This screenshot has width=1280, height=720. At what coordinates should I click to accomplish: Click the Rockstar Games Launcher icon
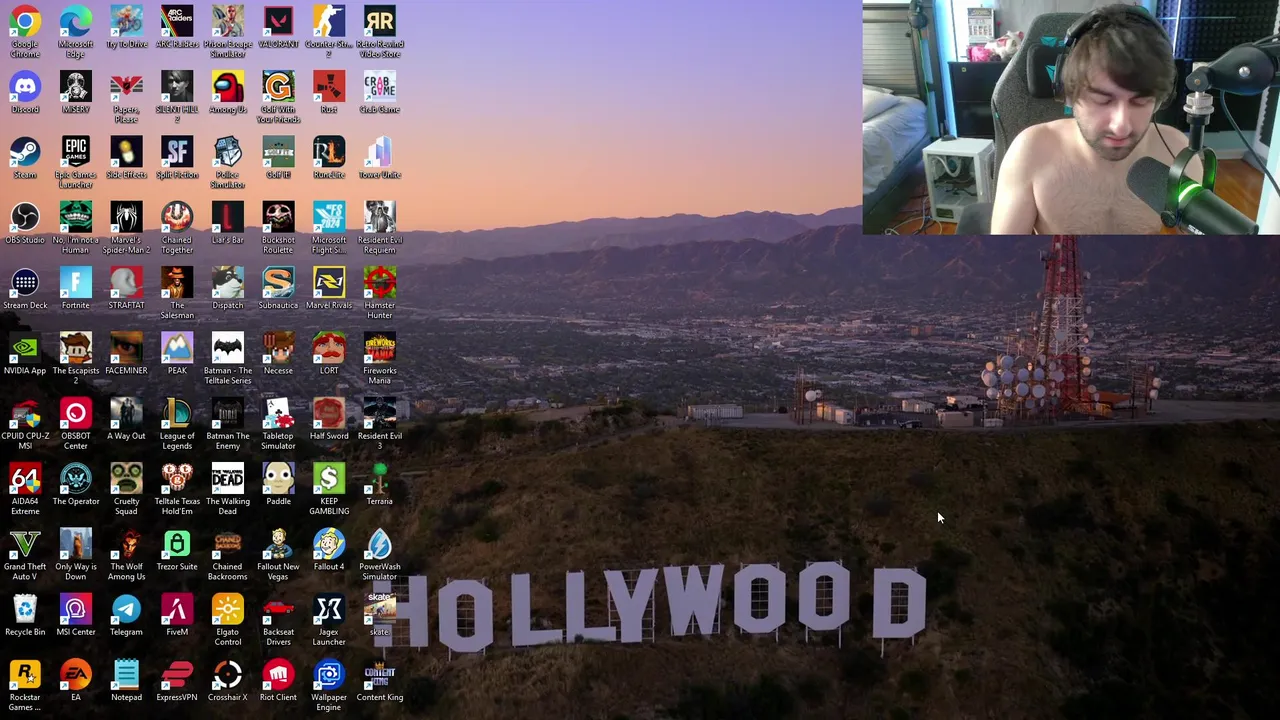25,674
